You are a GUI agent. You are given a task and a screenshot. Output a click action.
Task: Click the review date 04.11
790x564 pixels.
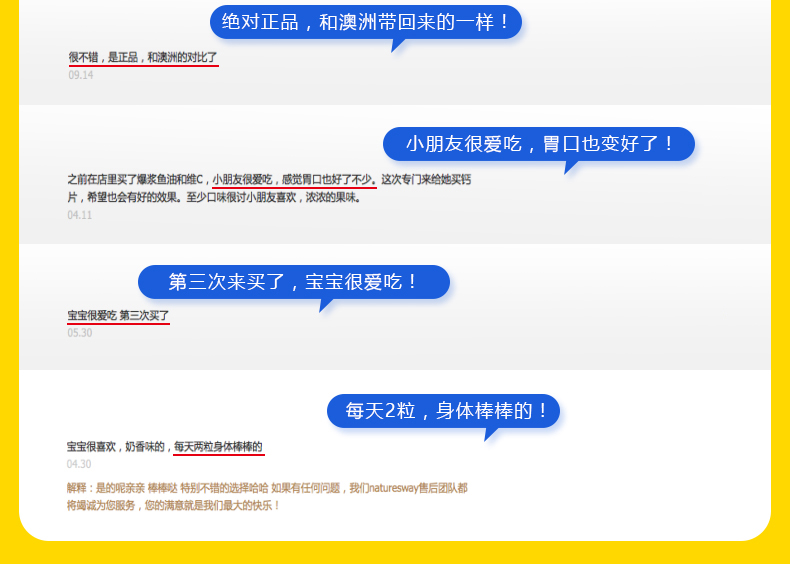click(80, 214)
